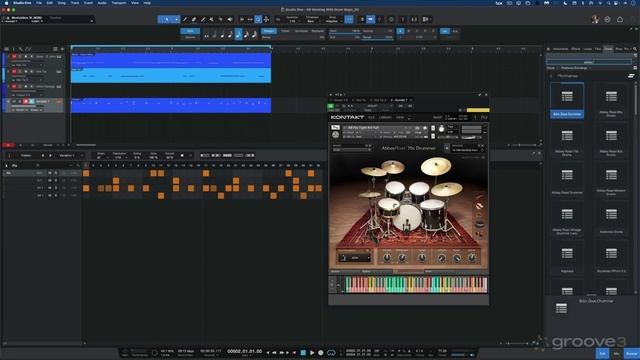Viewport: 640px width, 360px height.
Task: Click the first orange step in the top lane
Action: (86, 173)
